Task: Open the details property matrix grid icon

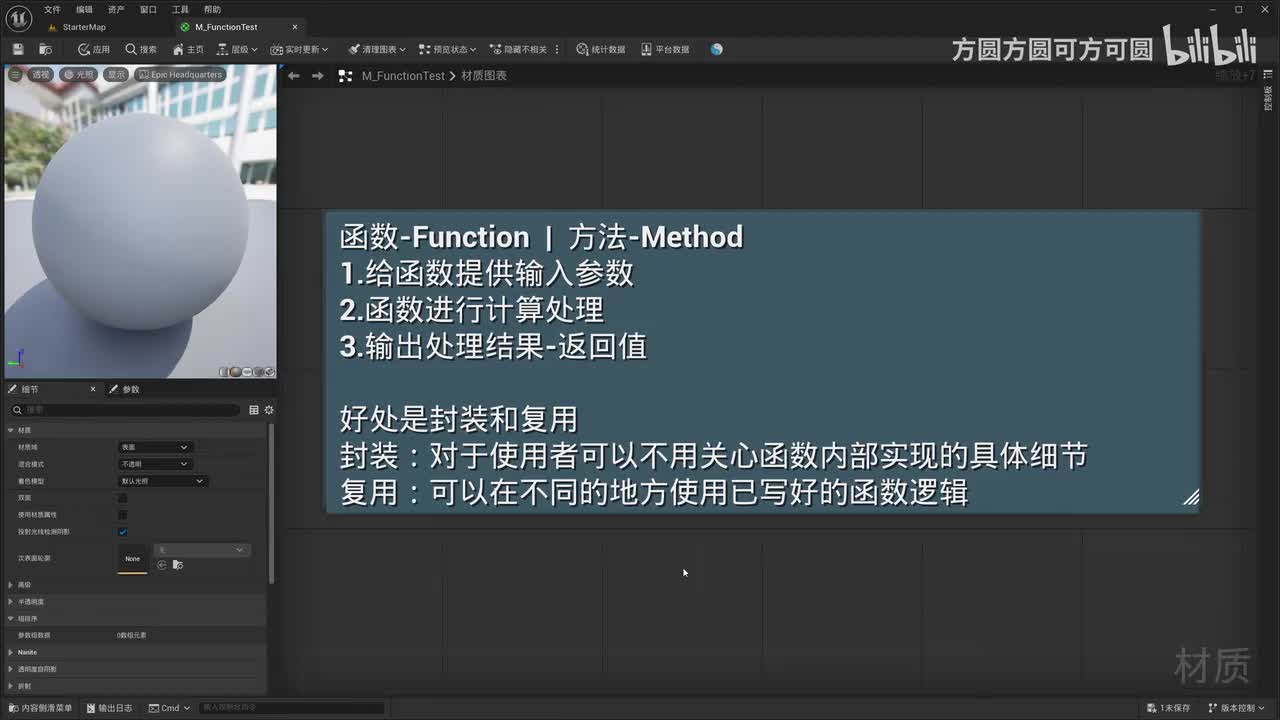Action: click(254, 410)
